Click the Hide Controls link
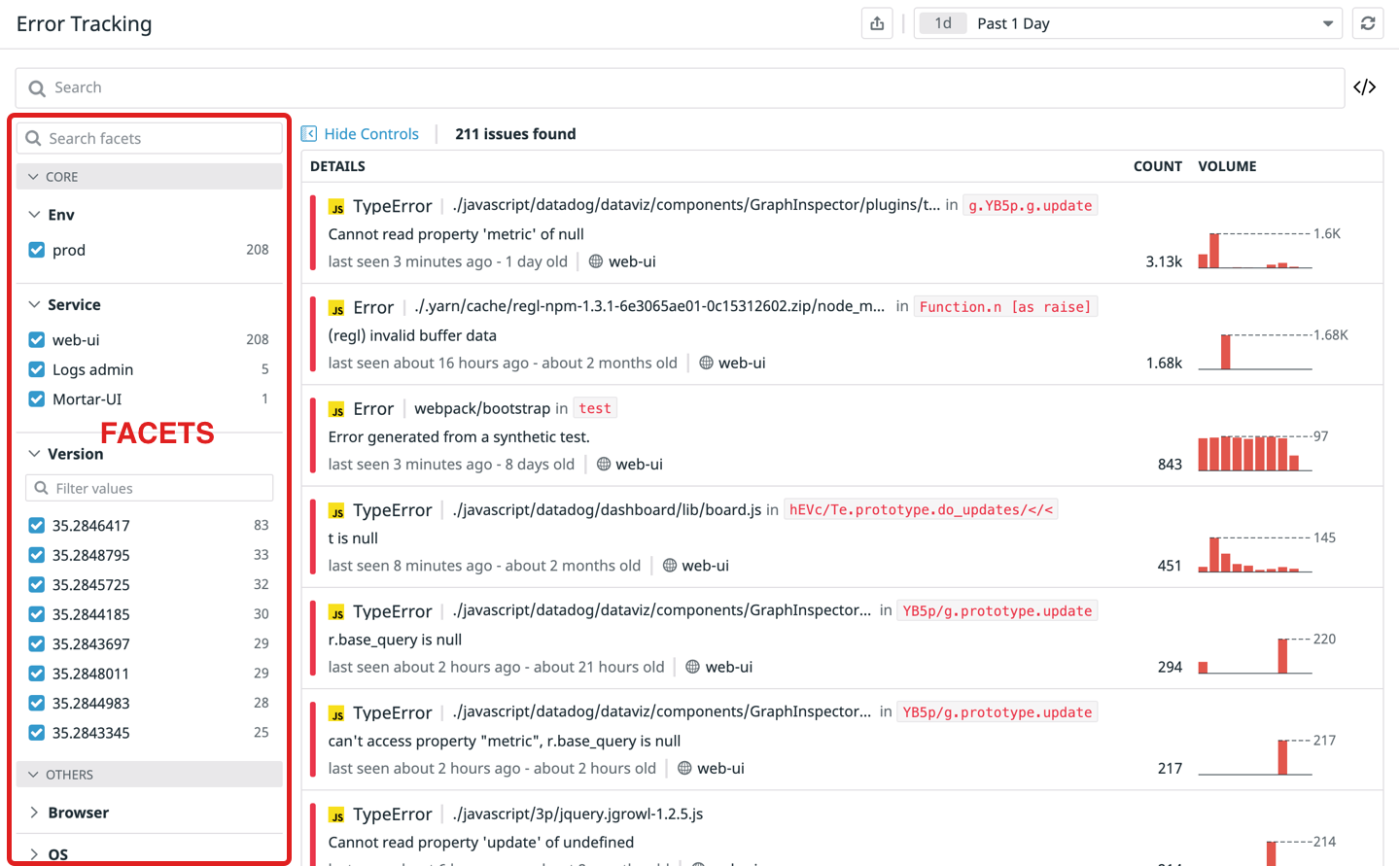Image resolution: width=1400 pixels, height=866 pixels. pos(371,134)
